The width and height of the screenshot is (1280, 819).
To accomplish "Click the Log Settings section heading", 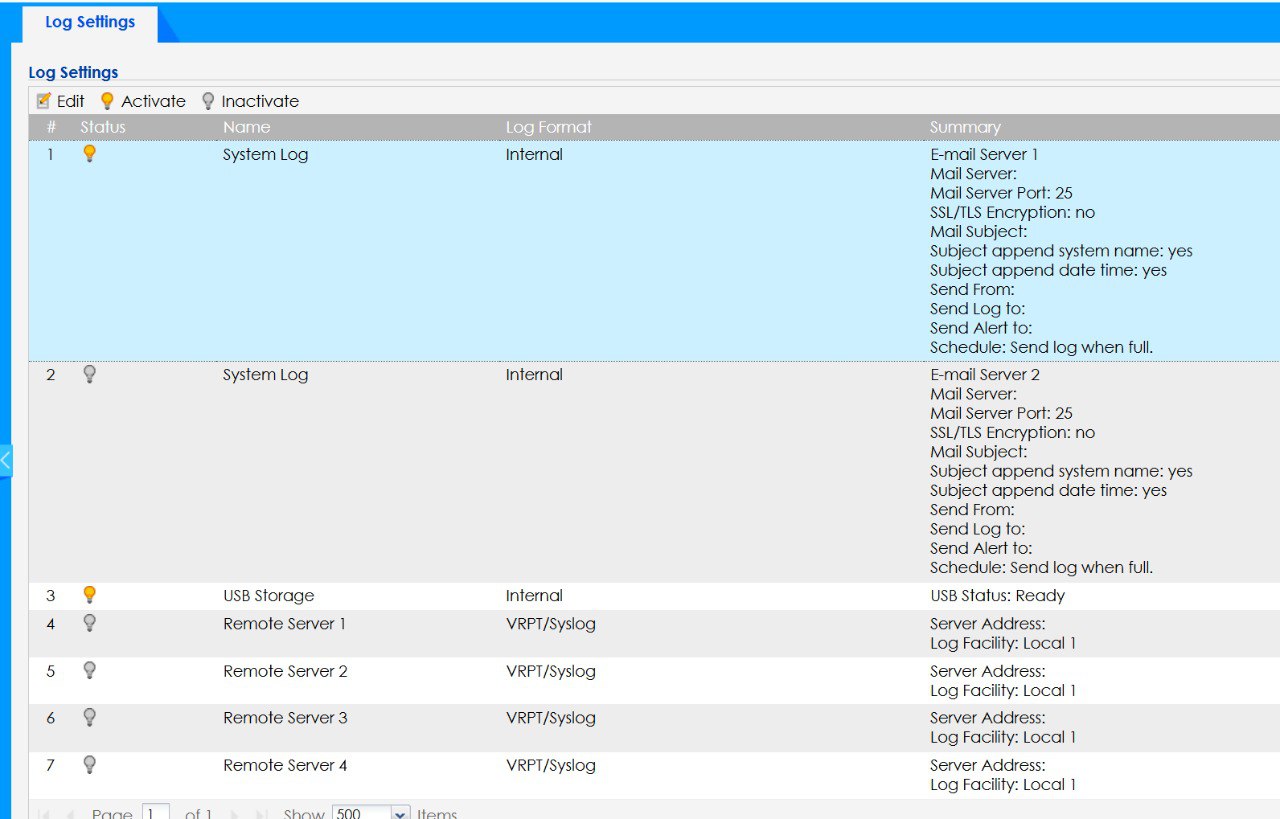I will [x=73, y=72].
